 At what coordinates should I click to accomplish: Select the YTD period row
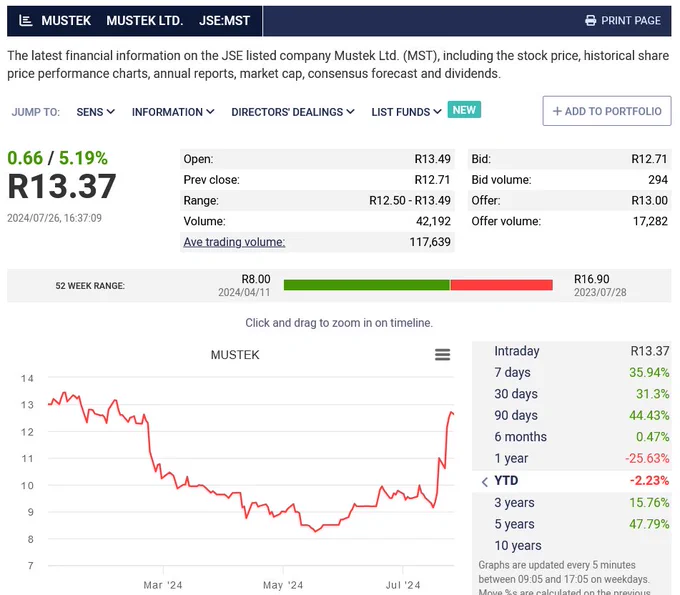point(572,481)
